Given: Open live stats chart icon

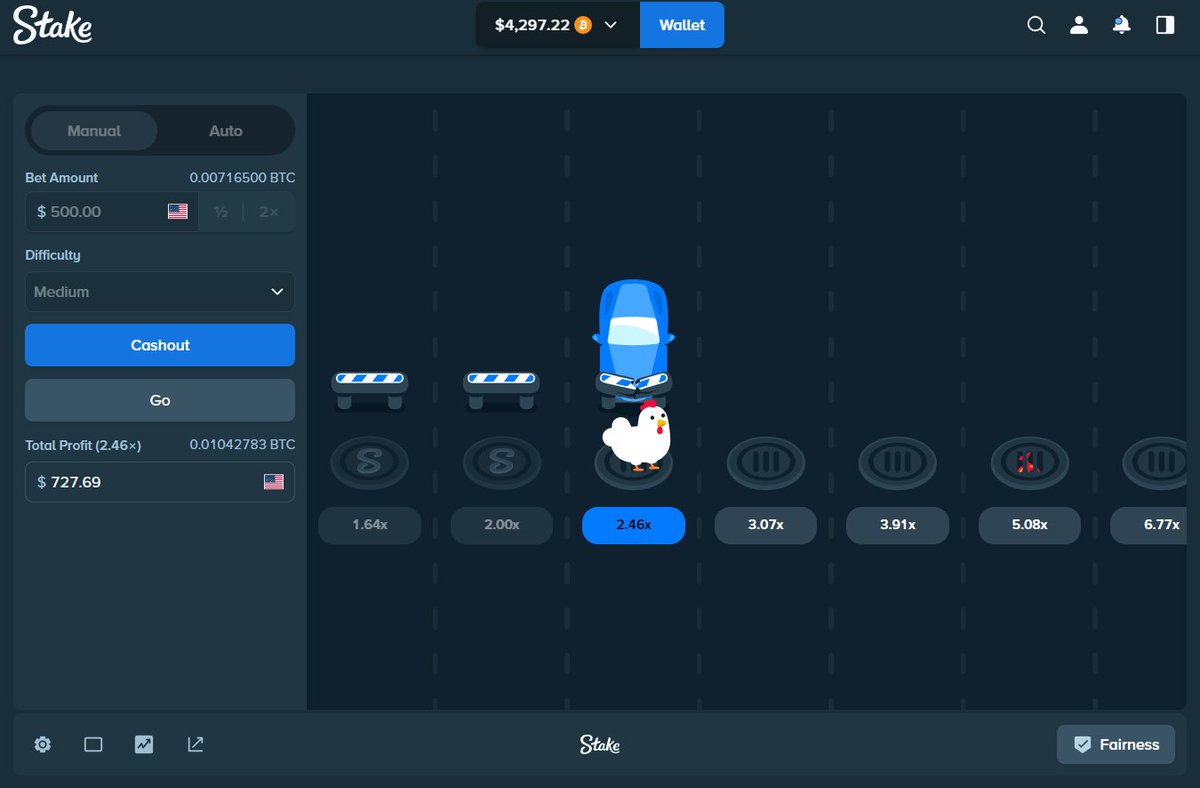Looking at the screenshot, I should coord(144,744).
